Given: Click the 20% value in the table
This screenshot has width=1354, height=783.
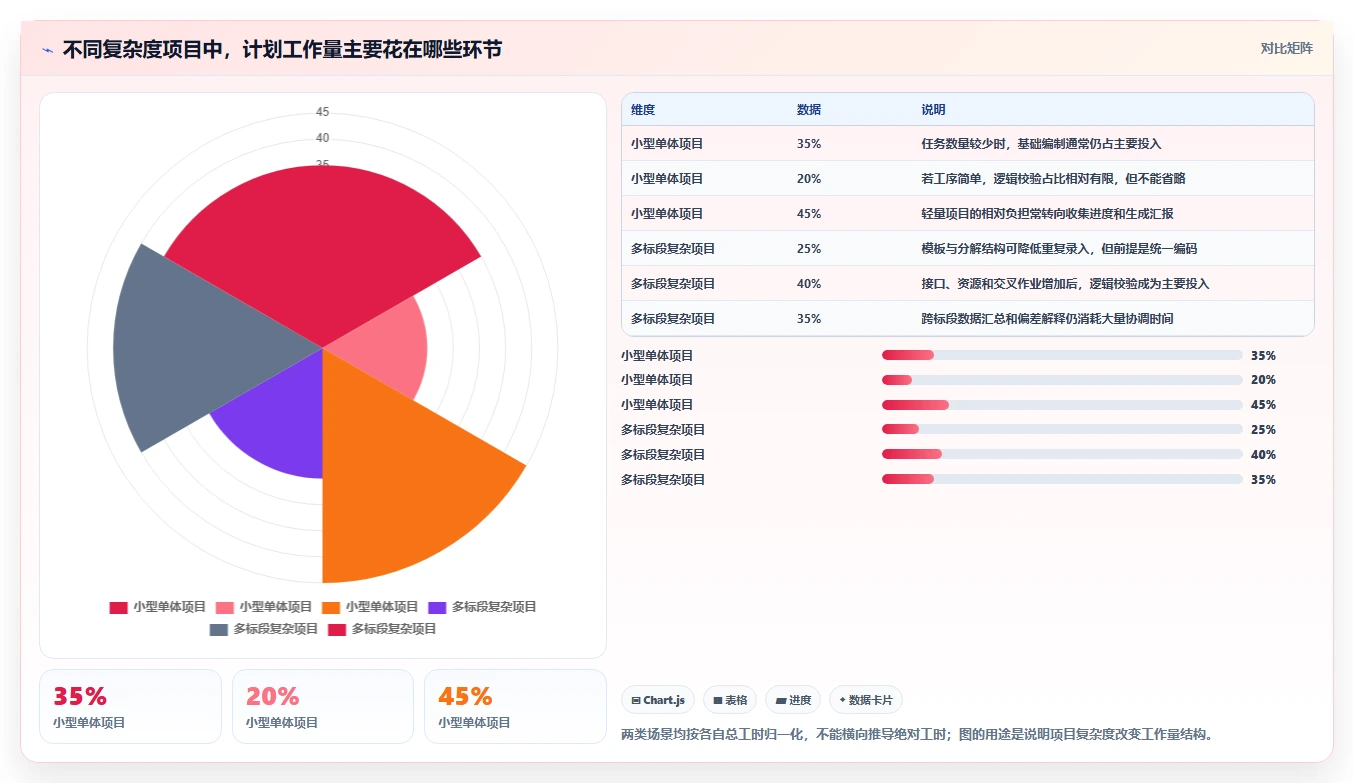Looking at the screenshot, I should [x=809, y=179].
